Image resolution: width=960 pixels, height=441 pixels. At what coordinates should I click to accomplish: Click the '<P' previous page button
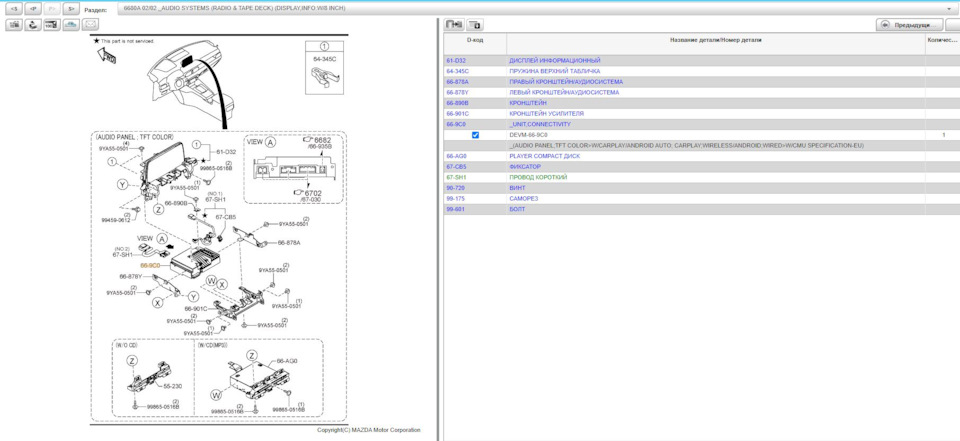point(33,9)
